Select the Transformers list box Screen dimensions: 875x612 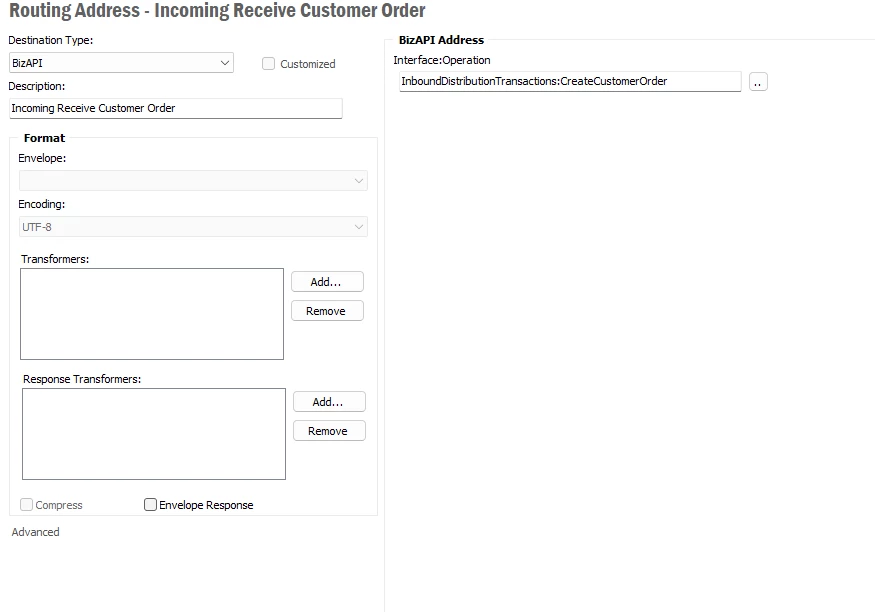152,314
